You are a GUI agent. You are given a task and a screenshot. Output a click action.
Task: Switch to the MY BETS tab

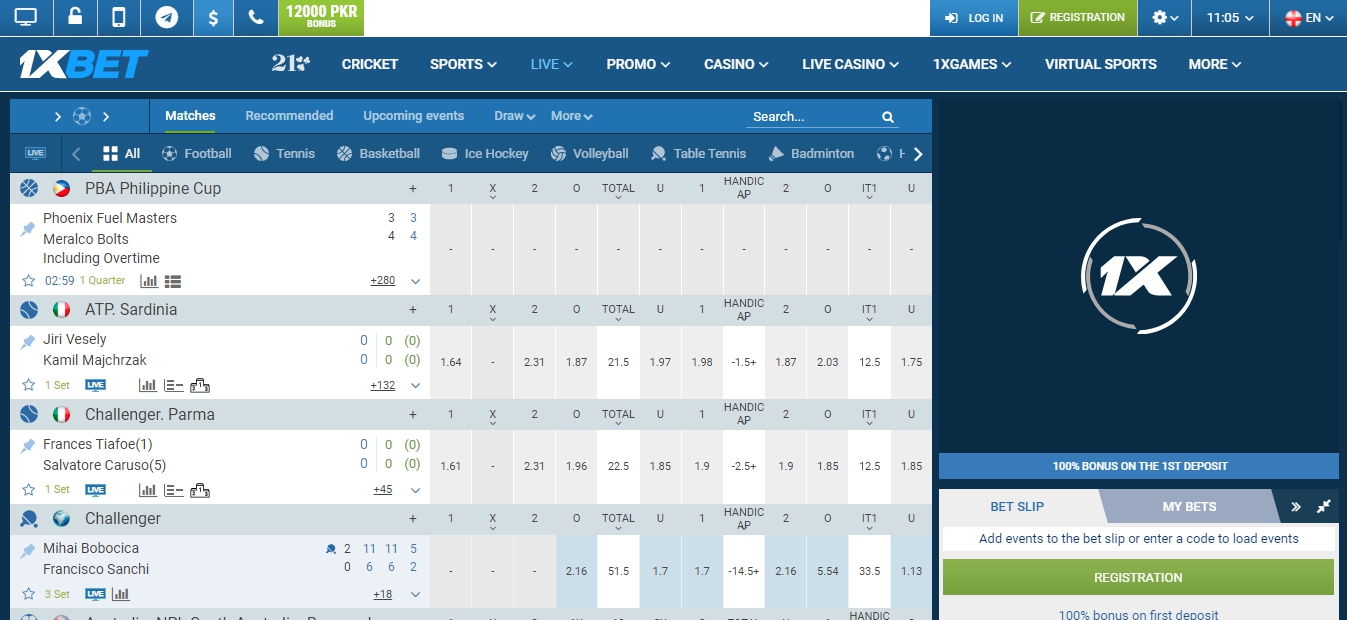click(x=1187, y=507)
